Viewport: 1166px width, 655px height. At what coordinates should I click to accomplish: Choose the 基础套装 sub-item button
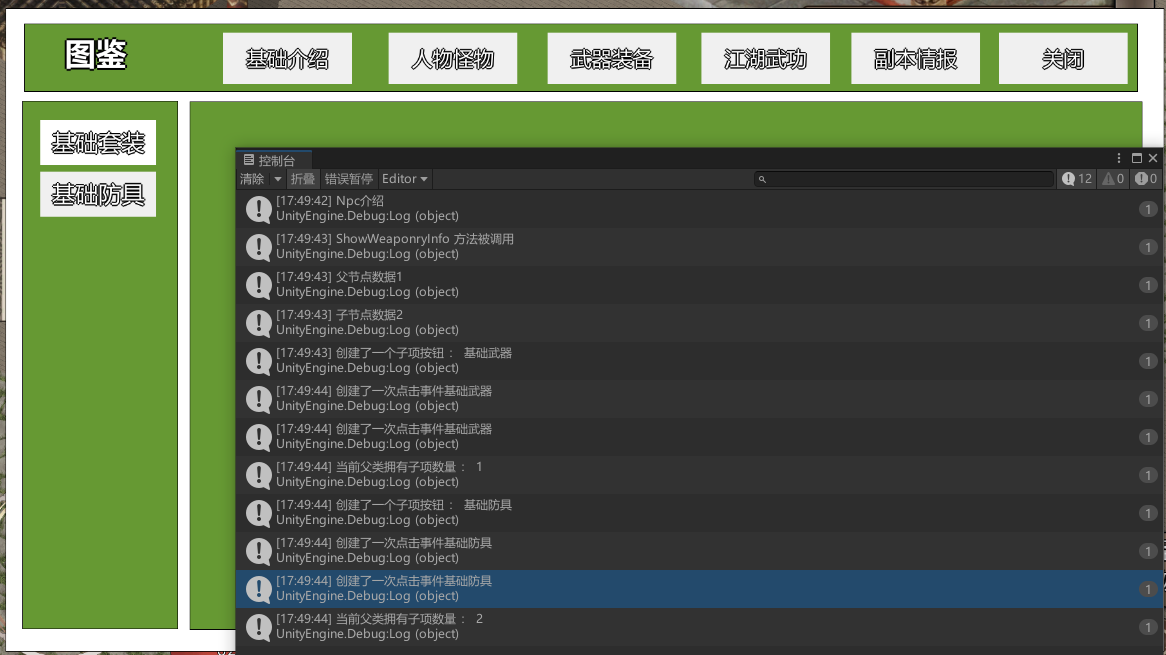click(98, 142)
